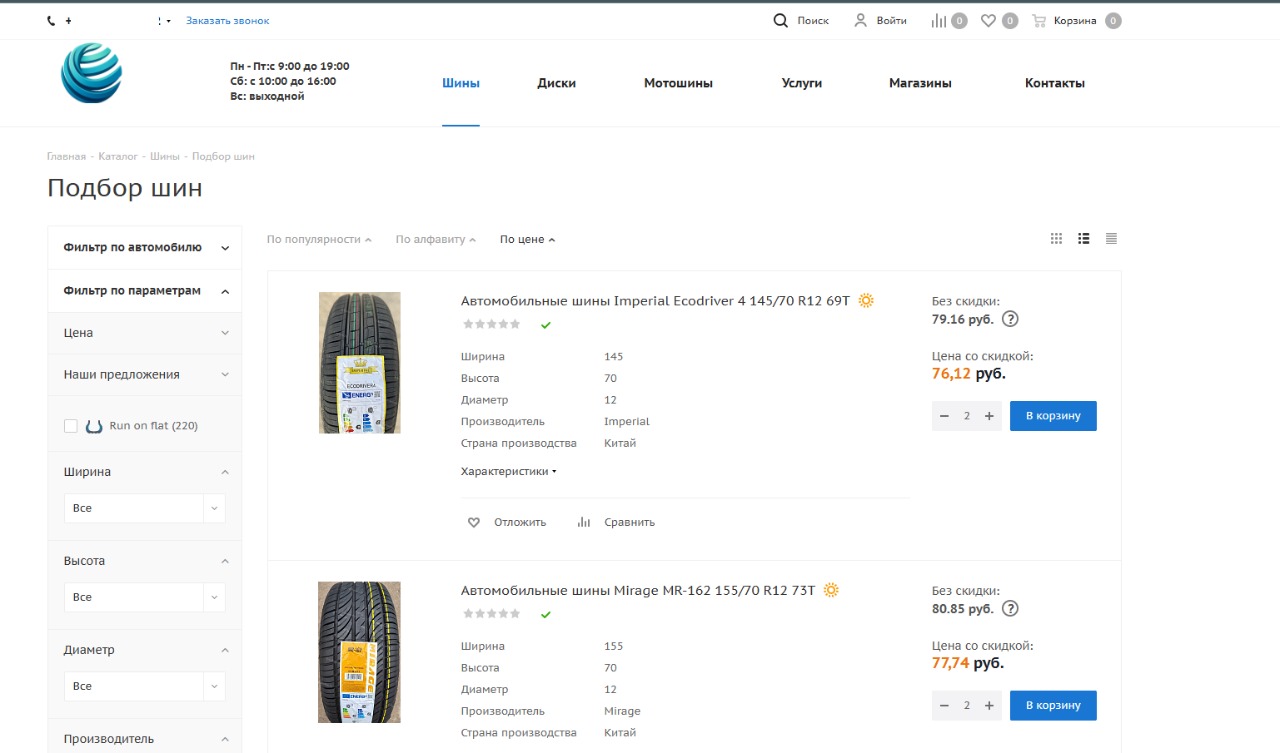Decrease quantity for Imperial tire
The image size is (1280, 753).
pos(945,416)
